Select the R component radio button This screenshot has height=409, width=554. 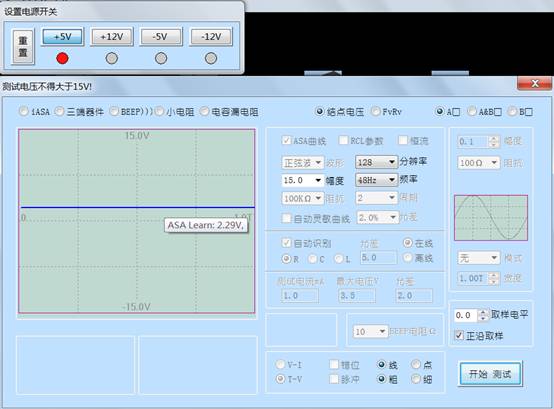(286, 259)
